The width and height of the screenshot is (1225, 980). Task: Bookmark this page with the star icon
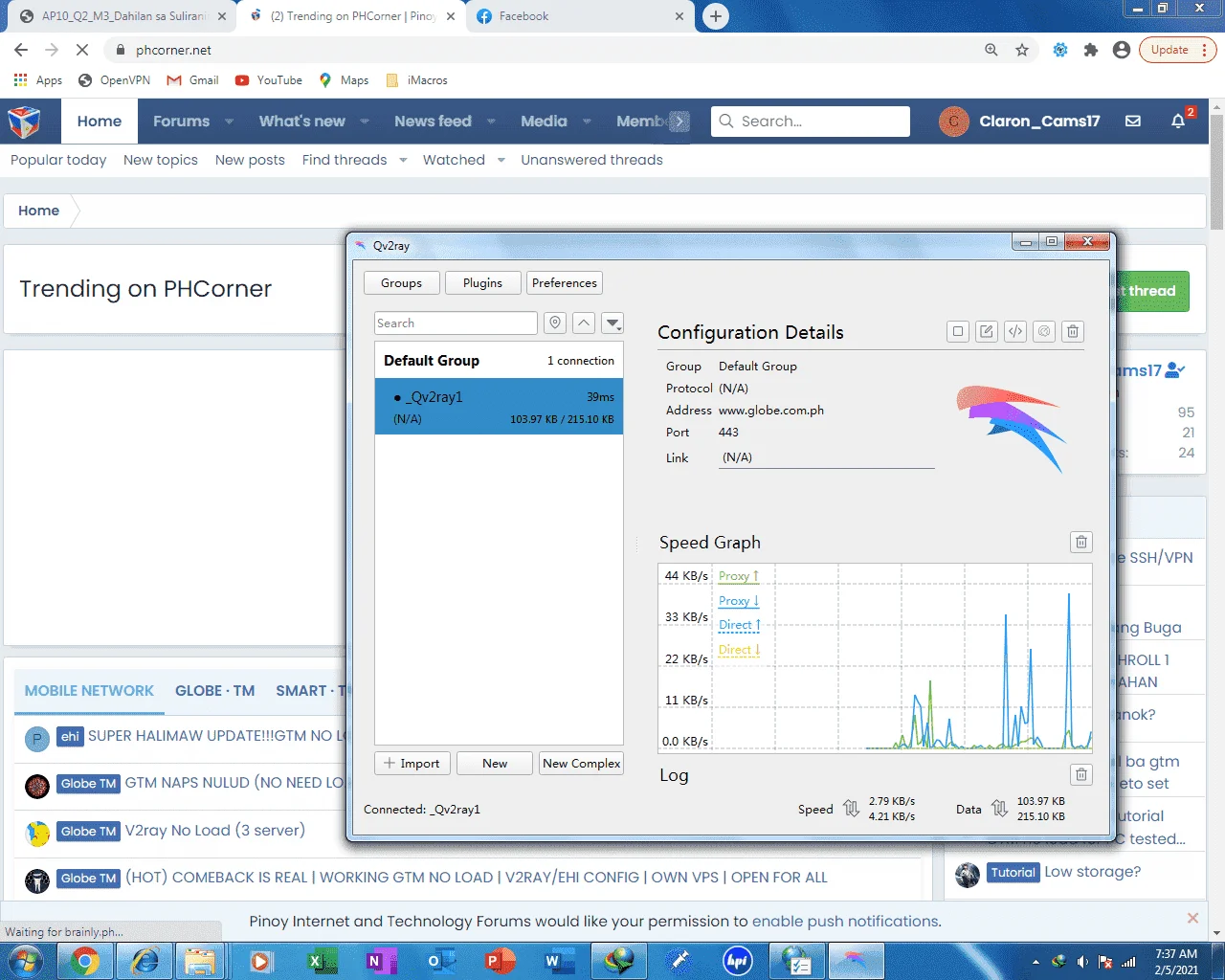tap(1022, 50)
